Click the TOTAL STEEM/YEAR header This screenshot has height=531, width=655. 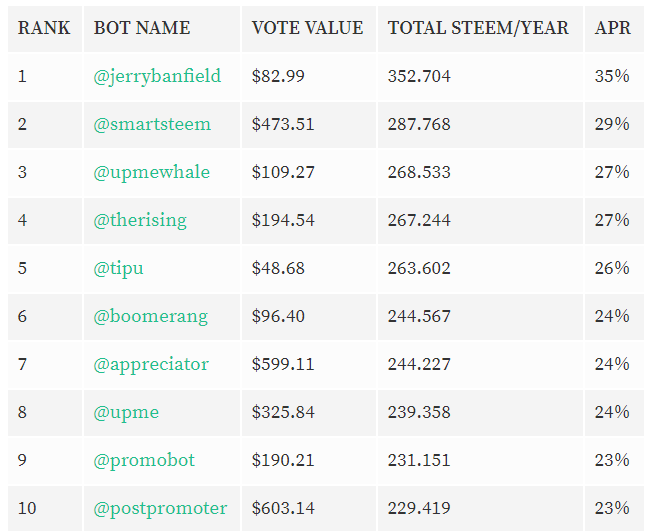pyautogui.click(x=478, y=28)
